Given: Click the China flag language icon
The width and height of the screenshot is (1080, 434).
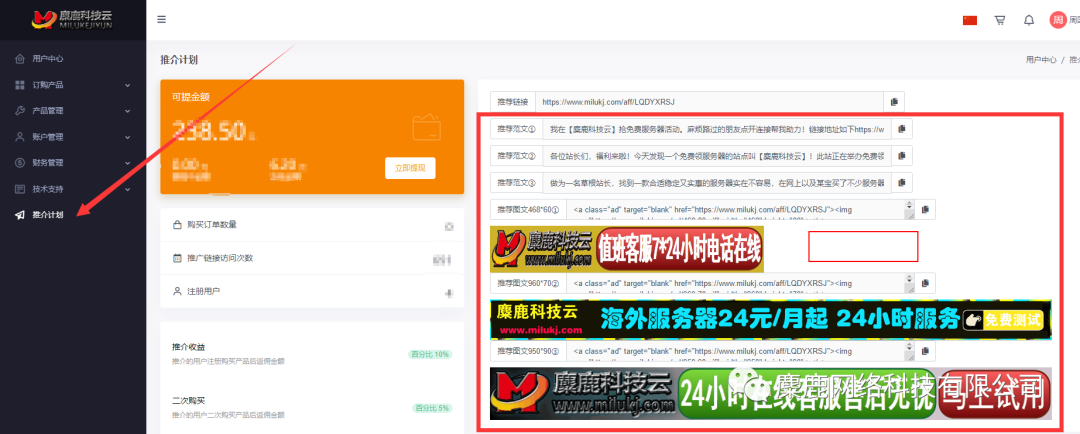Looking at the screenshot, I should pos(970,20).
